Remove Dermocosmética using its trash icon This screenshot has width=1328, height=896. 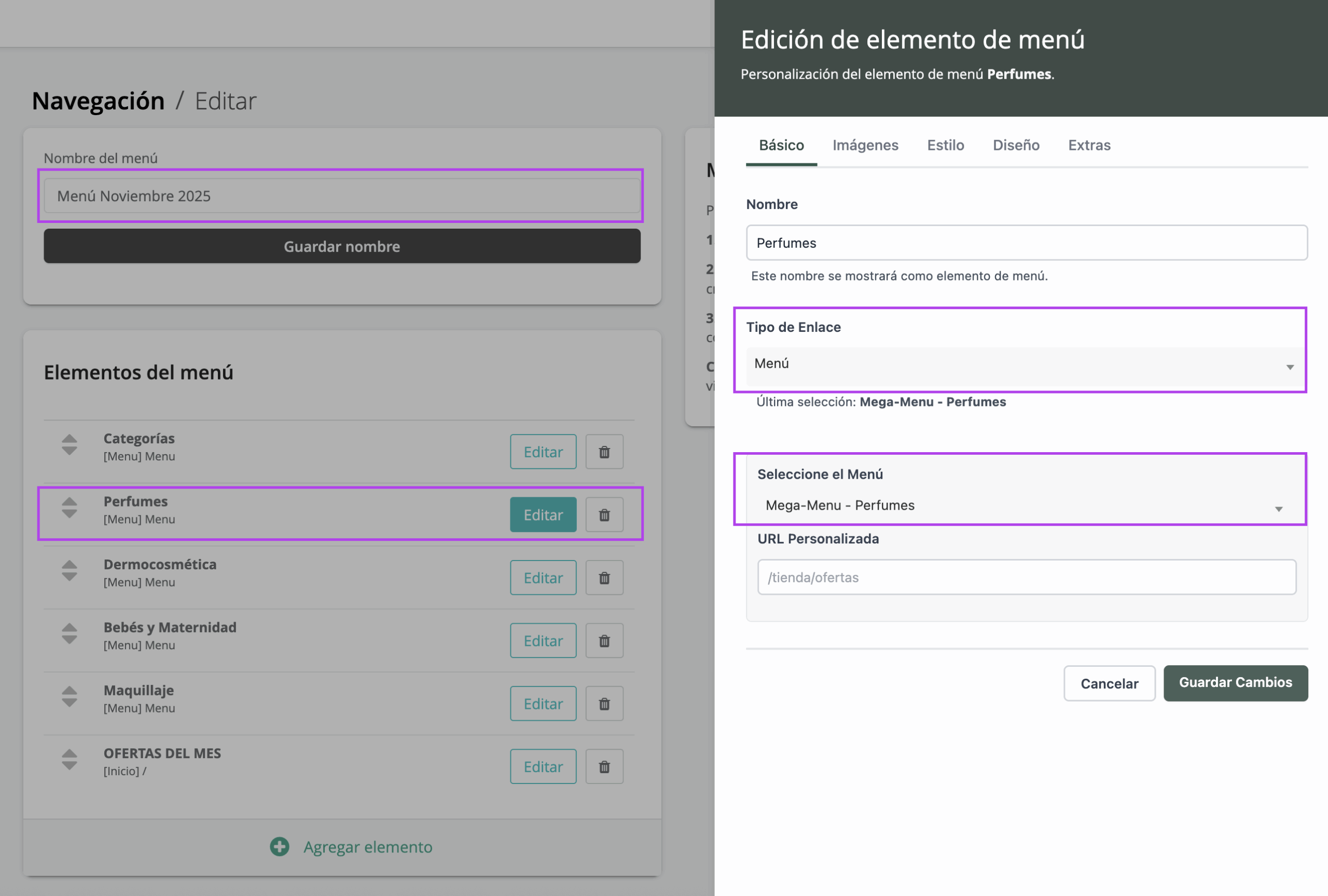604,577
